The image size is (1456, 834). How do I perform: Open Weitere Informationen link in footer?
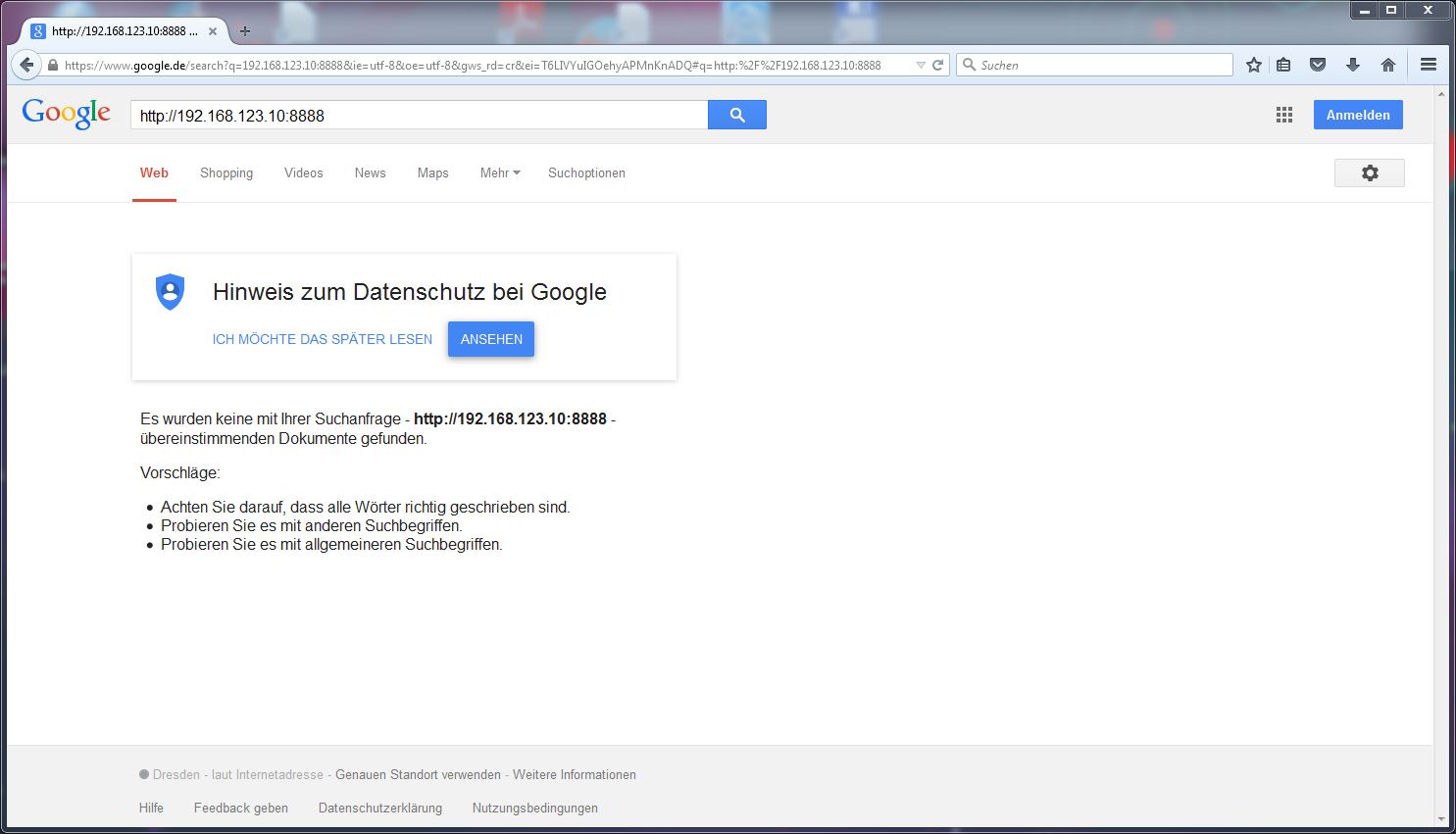pos(575,774)
